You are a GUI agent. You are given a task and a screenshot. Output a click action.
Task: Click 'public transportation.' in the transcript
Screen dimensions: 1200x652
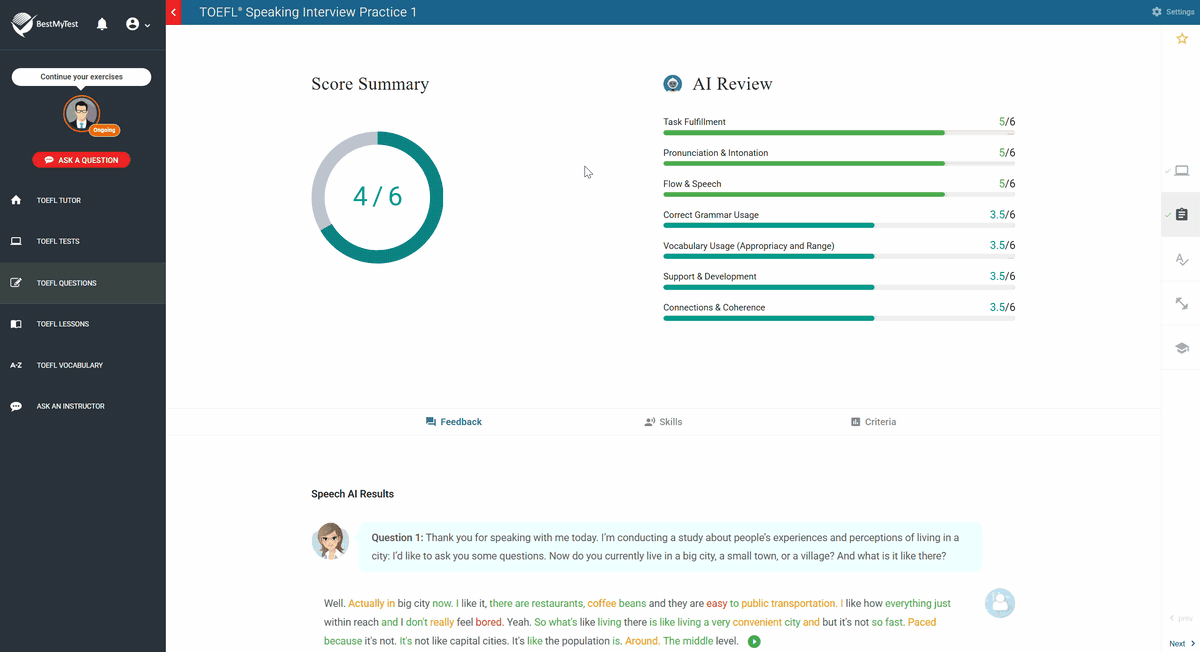click(789, 604)
